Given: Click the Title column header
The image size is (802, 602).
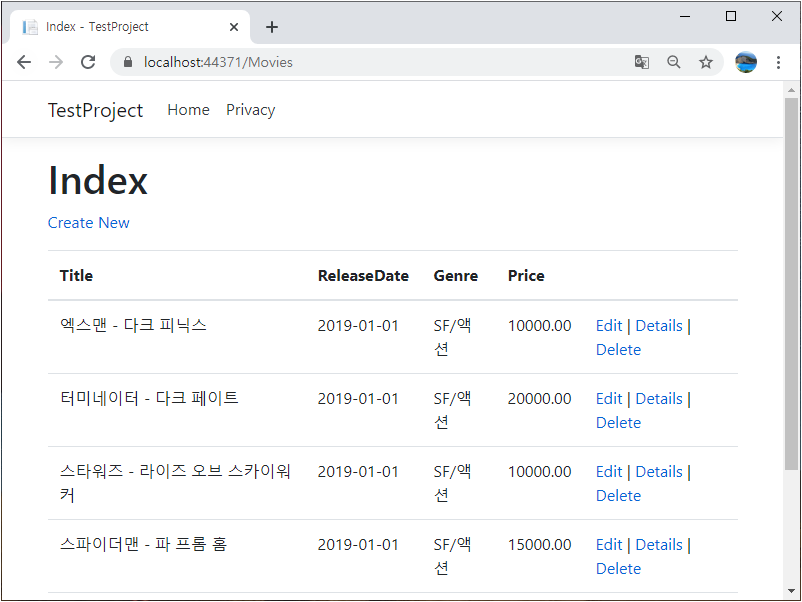Looking at the screenshot, I should [x=76, y=276].
